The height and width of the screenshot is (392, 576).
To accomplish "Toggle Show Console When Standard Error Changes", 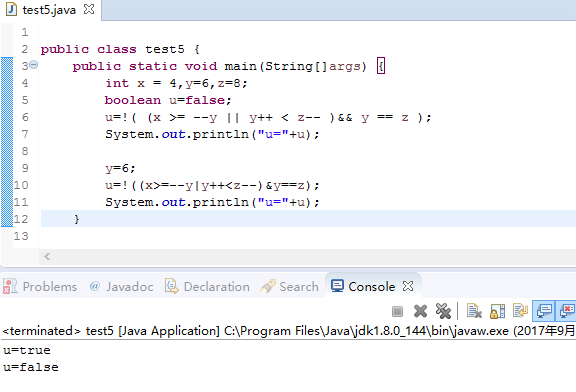I will coord(567,311).
